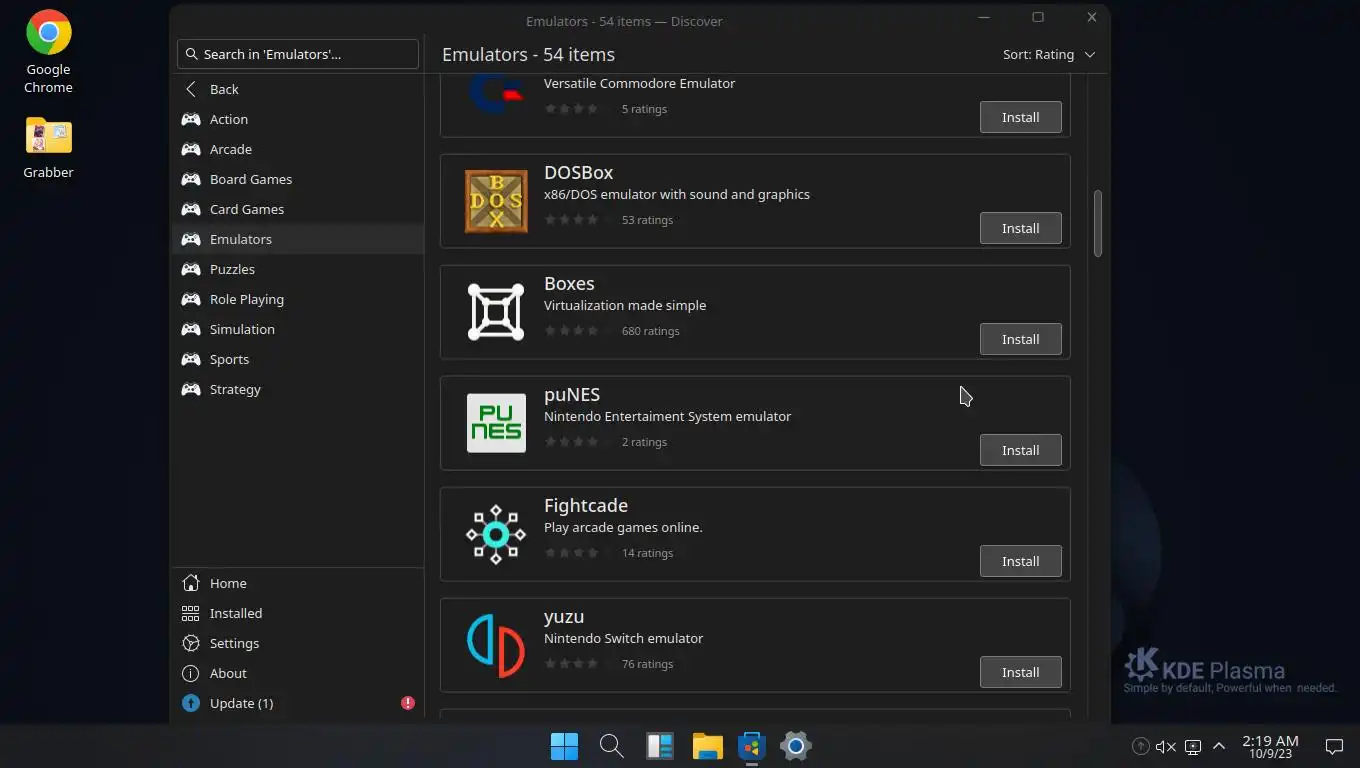Click the taskbar clock showing 2:19 AM
This screenshot has width=1360, height=768.
[1270, 746]
